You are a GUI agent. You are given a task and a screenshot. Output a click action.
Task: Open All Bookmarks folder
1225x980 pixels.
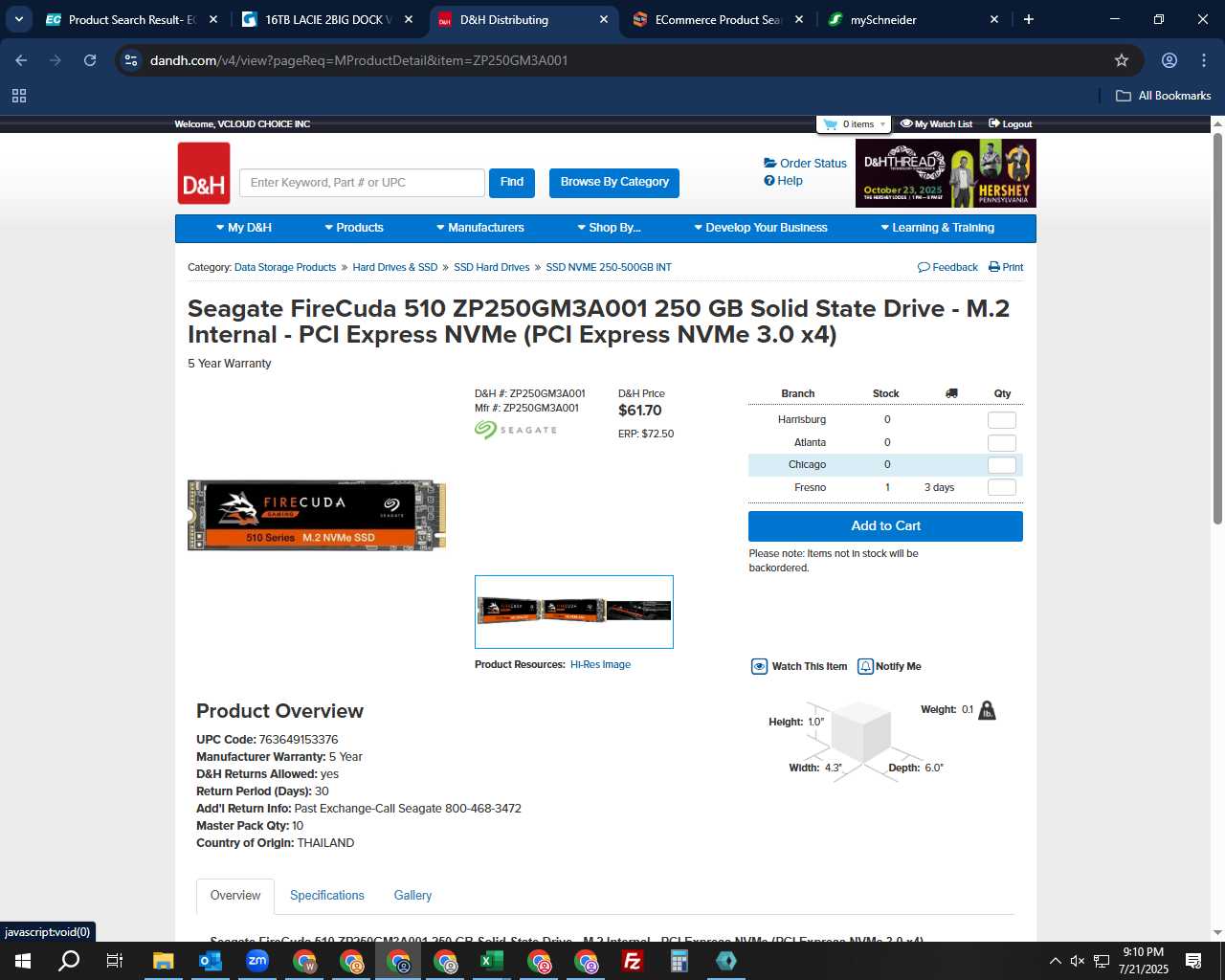click(x=1164, y=96)
